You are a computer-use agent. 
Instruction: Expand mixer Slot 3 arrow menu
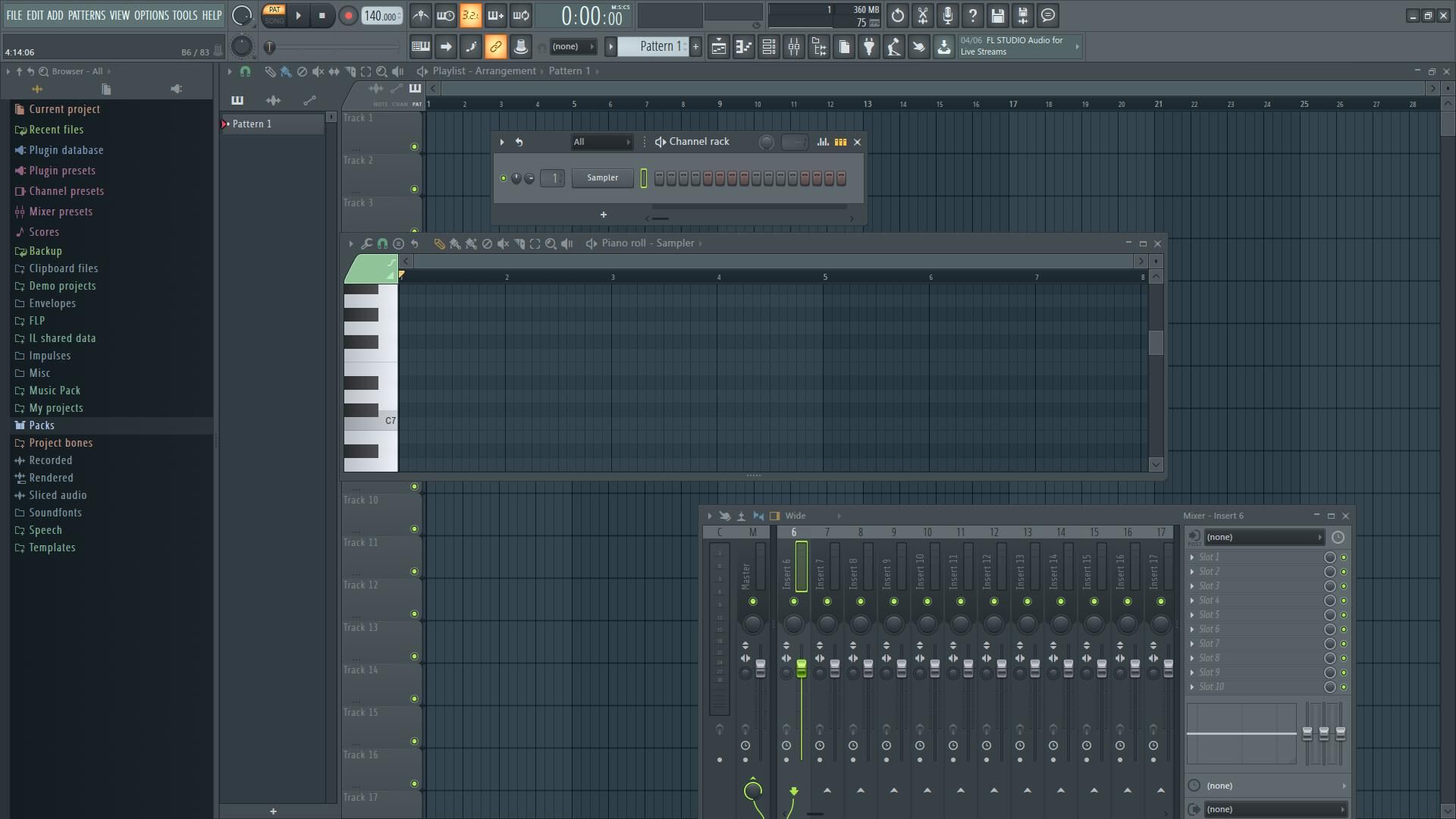click(1192, 586)
